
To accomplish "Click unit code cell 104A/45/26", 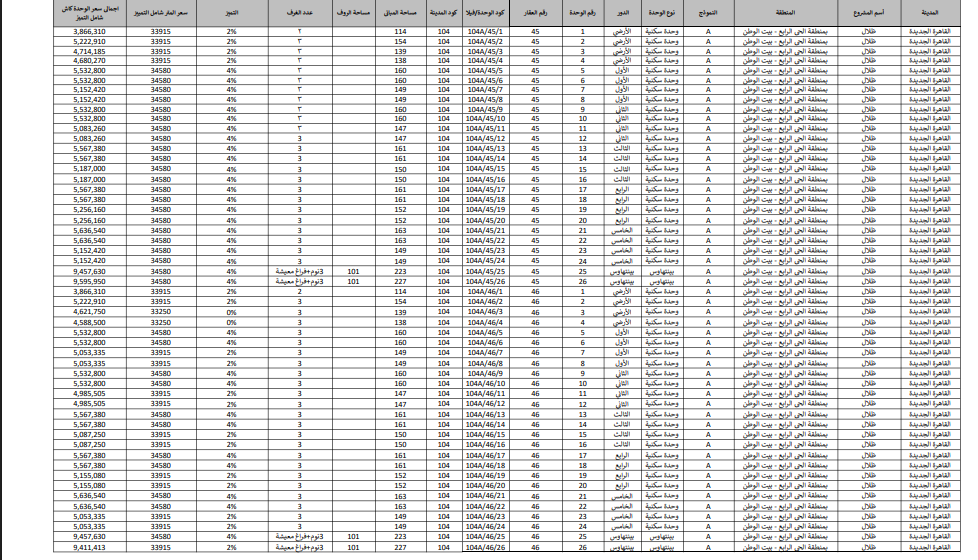I will 485,282.
